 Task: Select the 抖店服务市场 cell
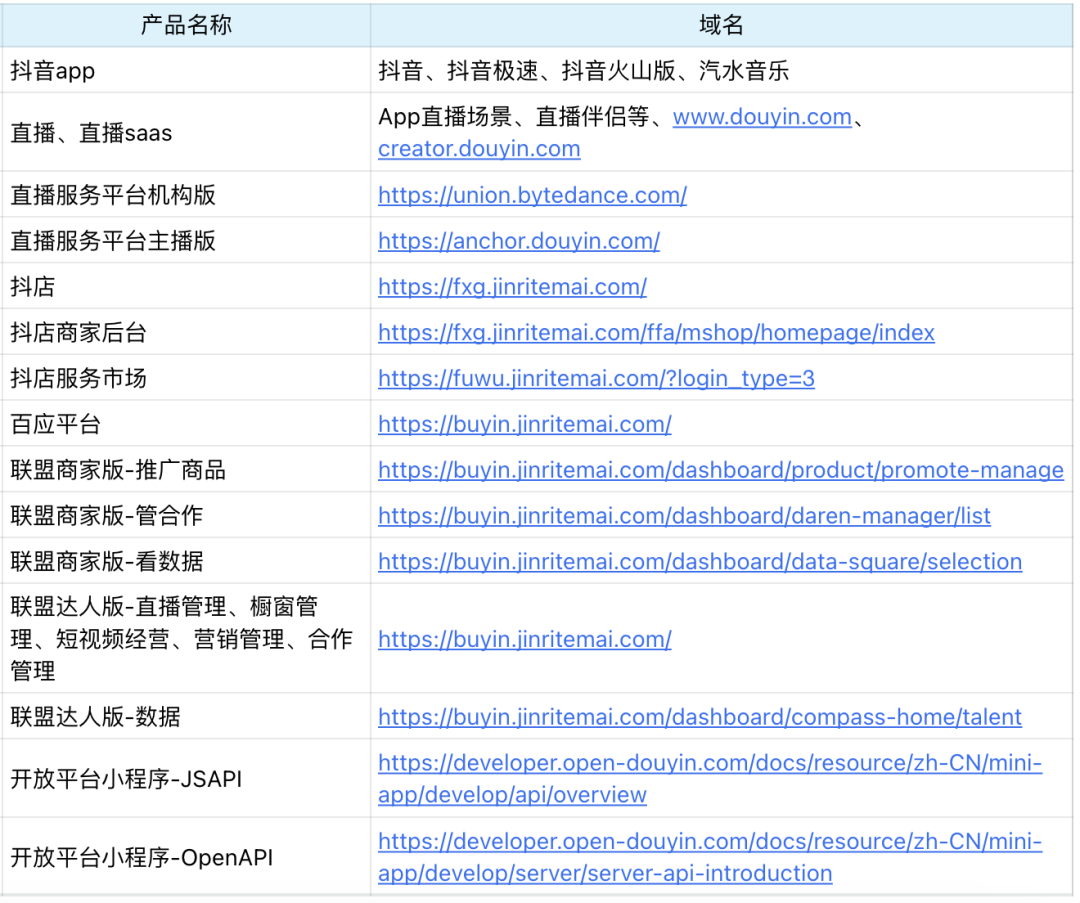pos(186,377)
